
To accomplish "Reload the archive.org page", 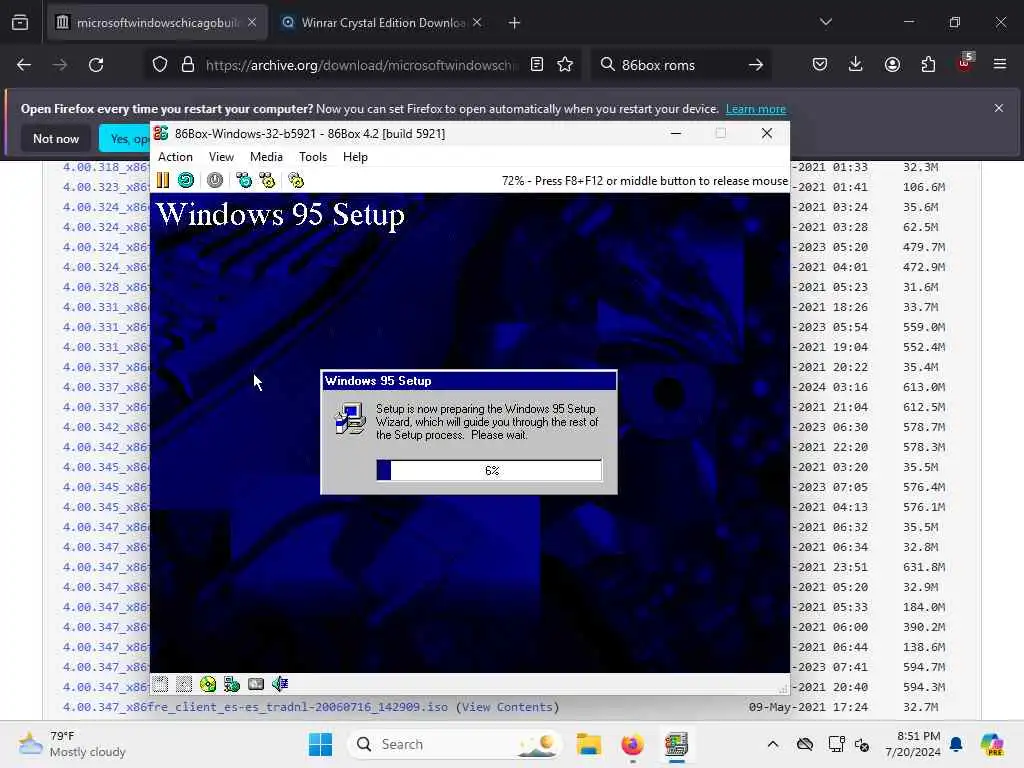I will [96, 65].
